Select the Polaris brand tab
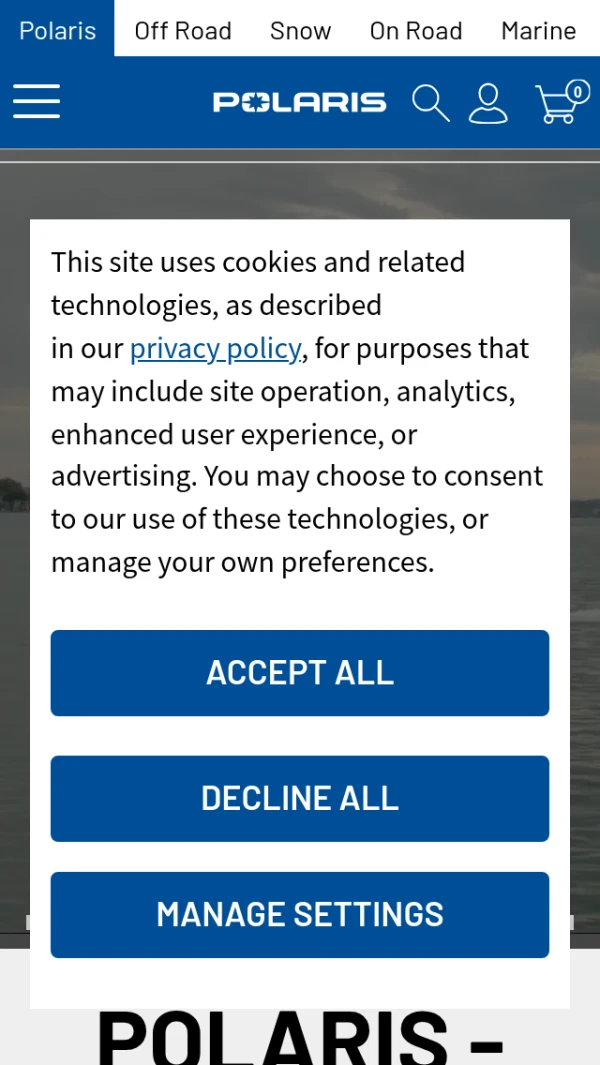 pos(57,30)
